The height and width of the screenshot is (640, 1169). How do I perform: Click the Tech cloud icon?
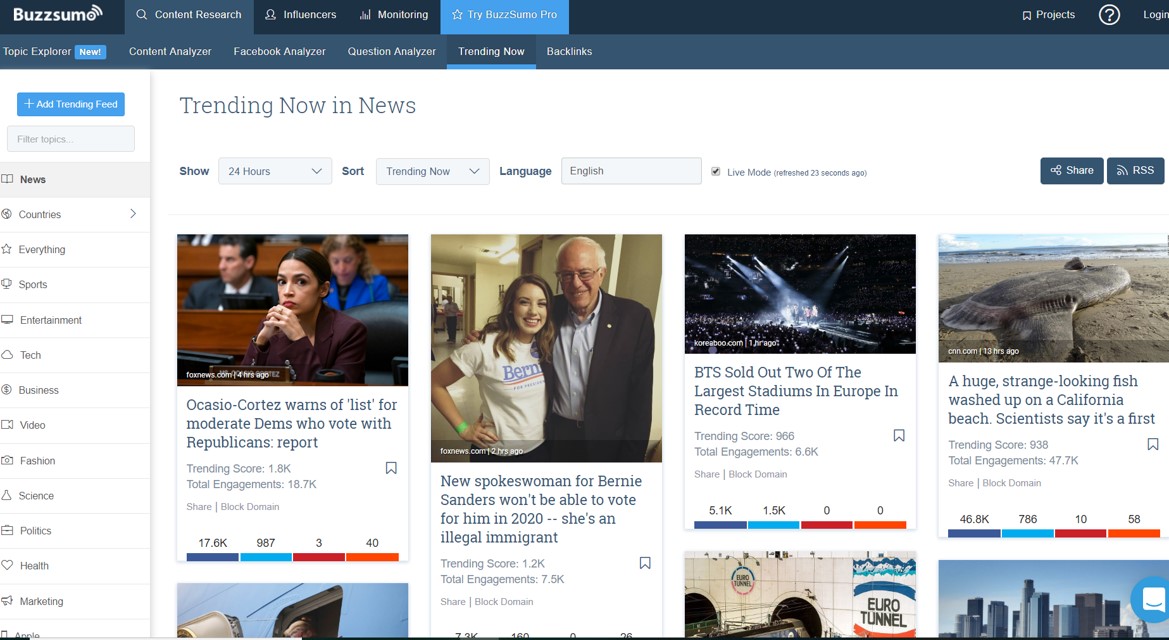point(7,354)
